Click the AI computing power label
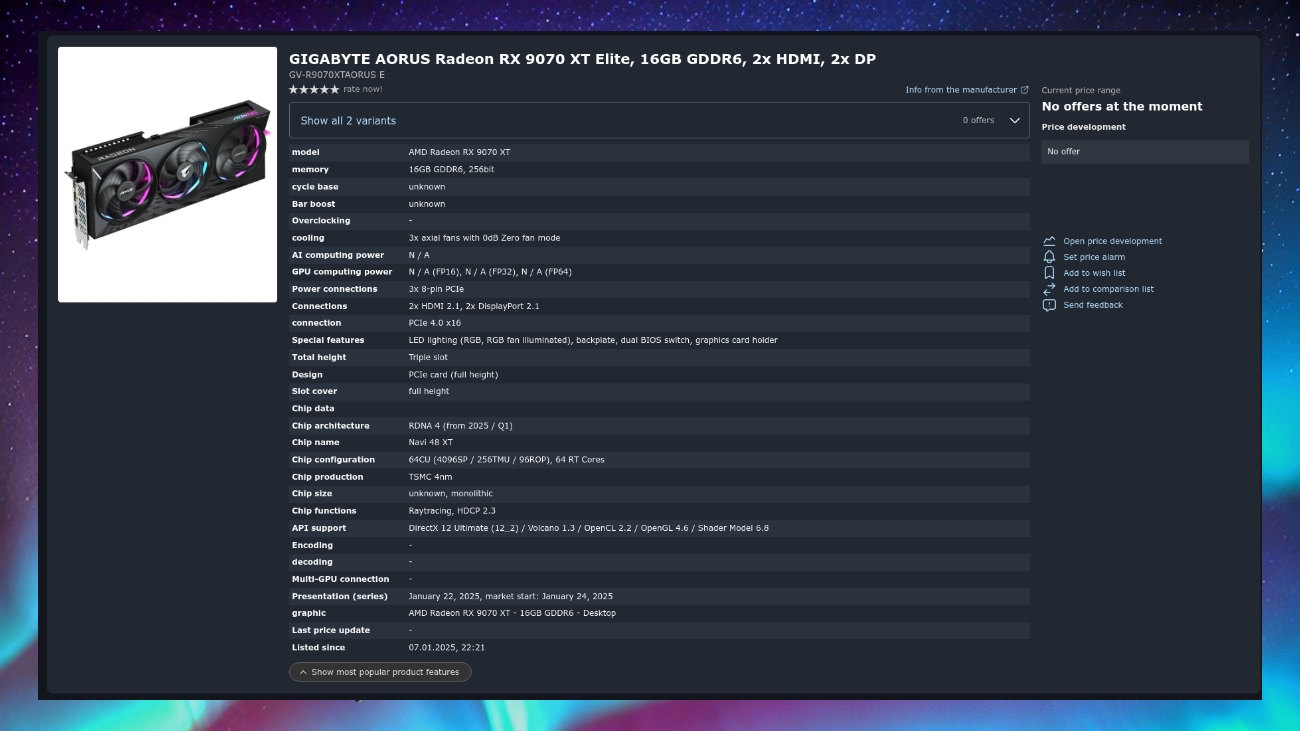 click(x=338, y=255)
